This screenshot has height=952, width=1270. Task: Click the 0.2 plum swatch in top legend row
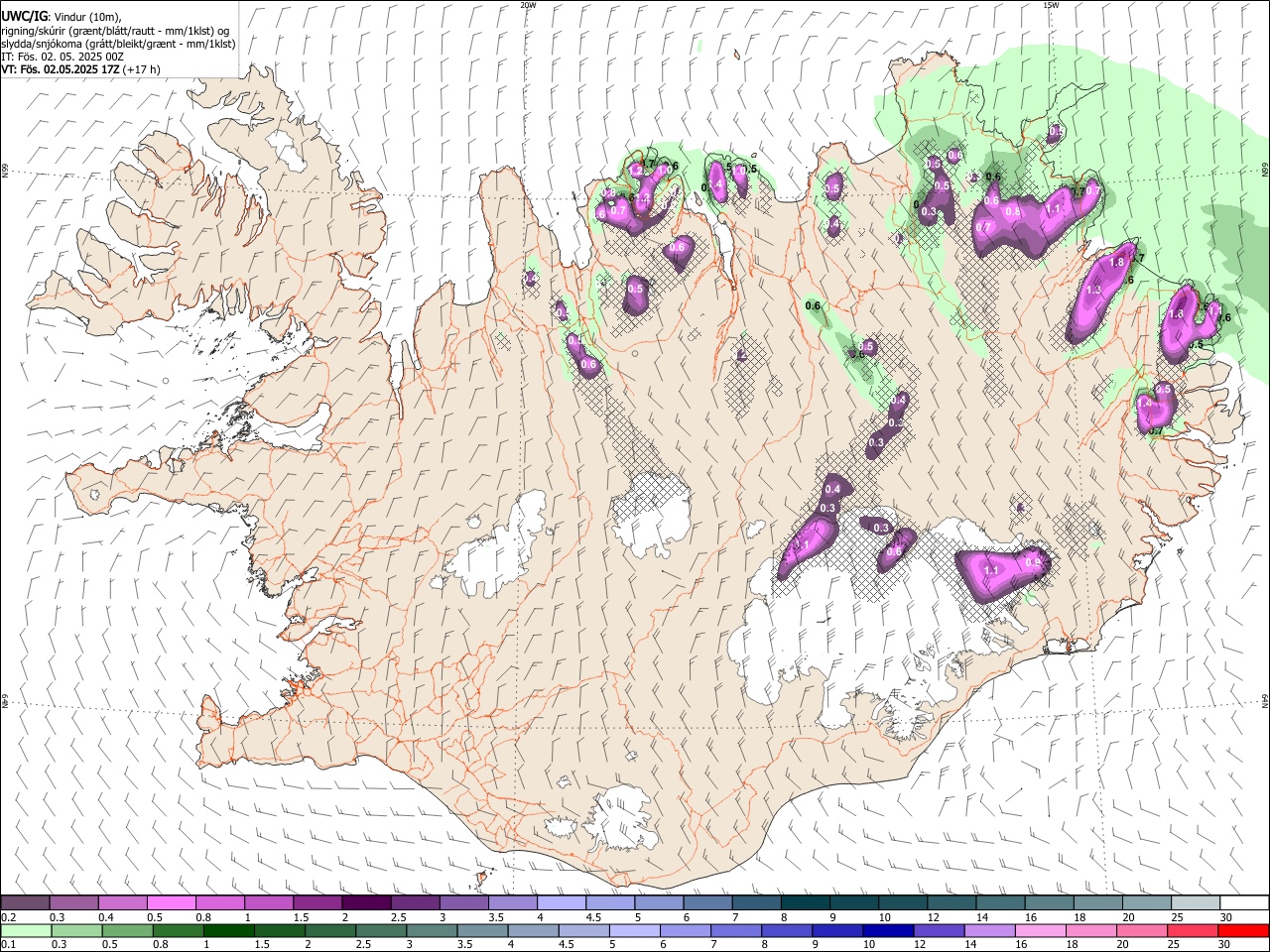pyautogui.click(x=25, y=903)
